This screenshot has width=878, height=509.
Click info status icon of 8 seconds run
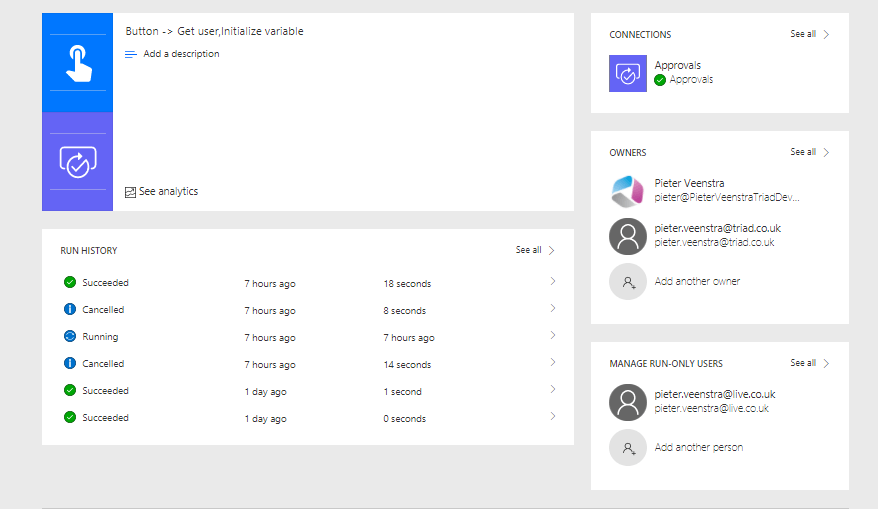point(70,309)
